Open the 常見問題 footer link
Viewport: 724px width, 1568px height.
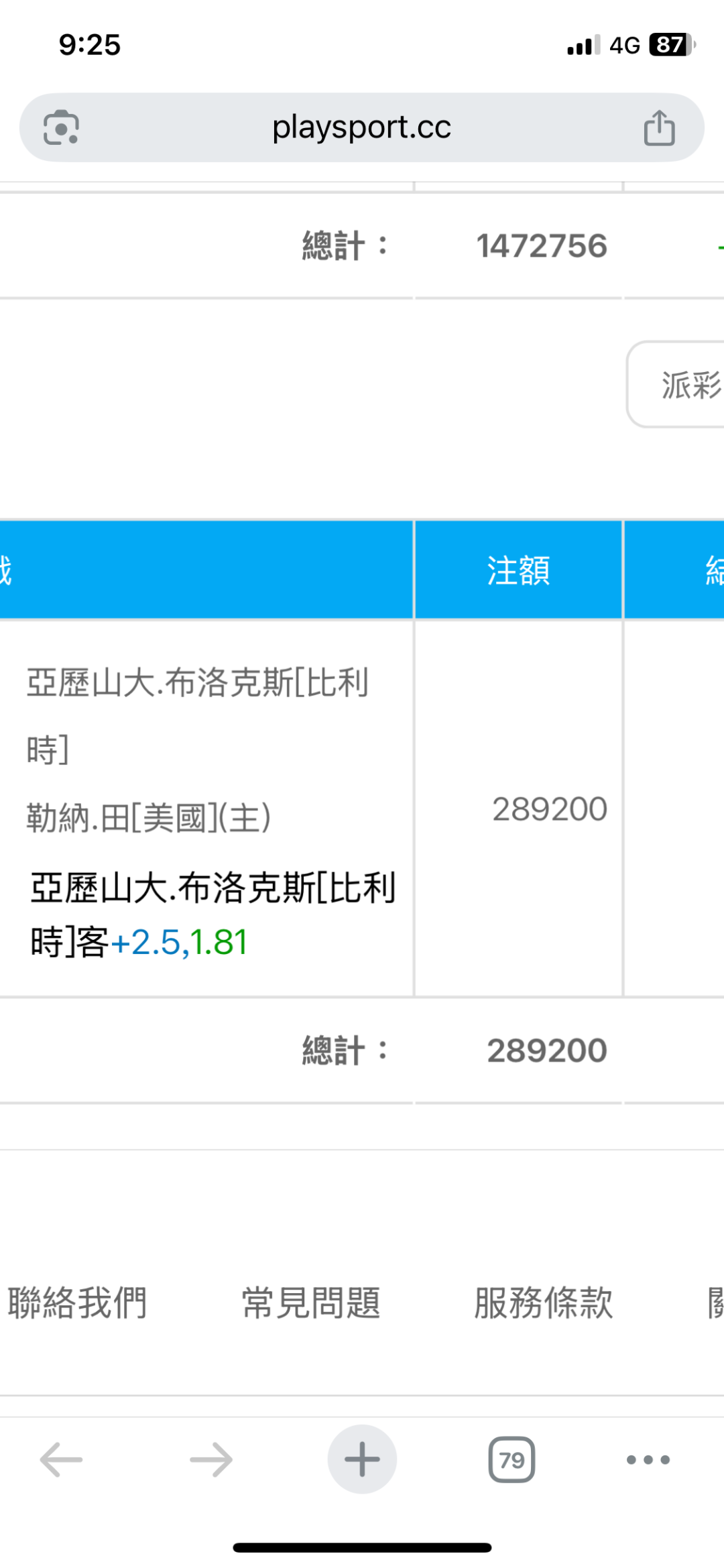[311, 1303]
